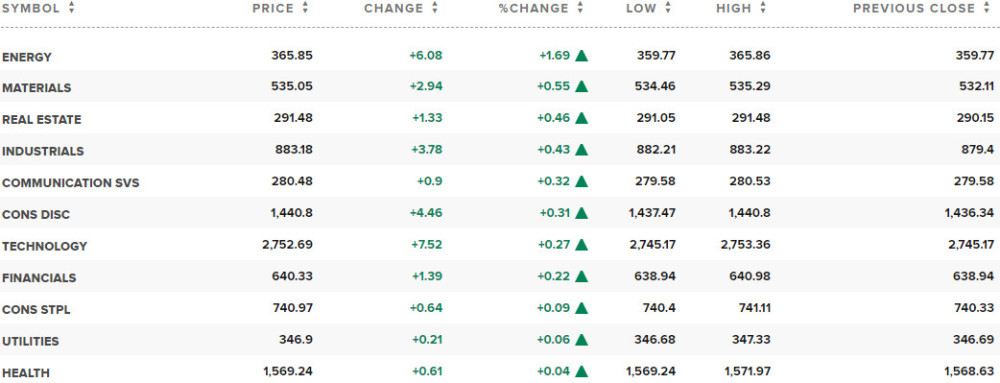Click the green up triangle in the ENERGY row
Viewport: 1000px width, 383px height.
tap(581, 55)
